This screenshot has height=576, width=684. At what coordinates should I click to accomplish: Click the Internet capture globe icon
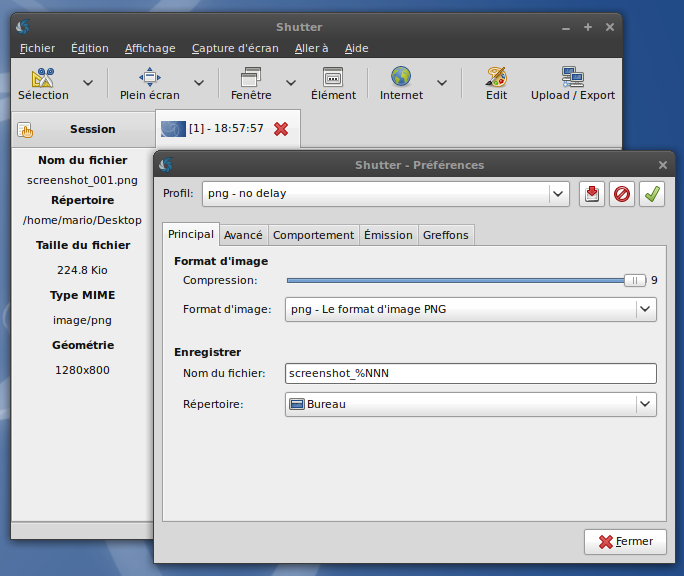pyautogui.click(x=401, y=78)
